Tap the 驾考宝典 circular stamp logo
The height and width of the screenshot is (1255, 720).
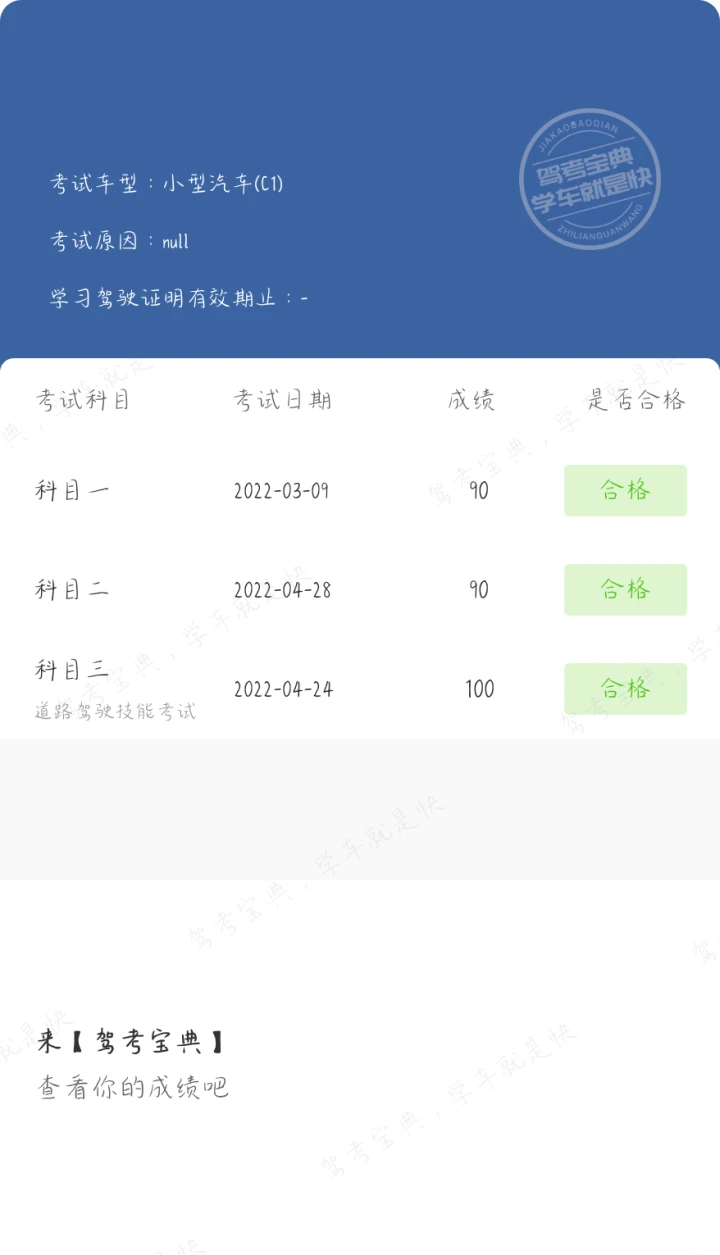590,179
